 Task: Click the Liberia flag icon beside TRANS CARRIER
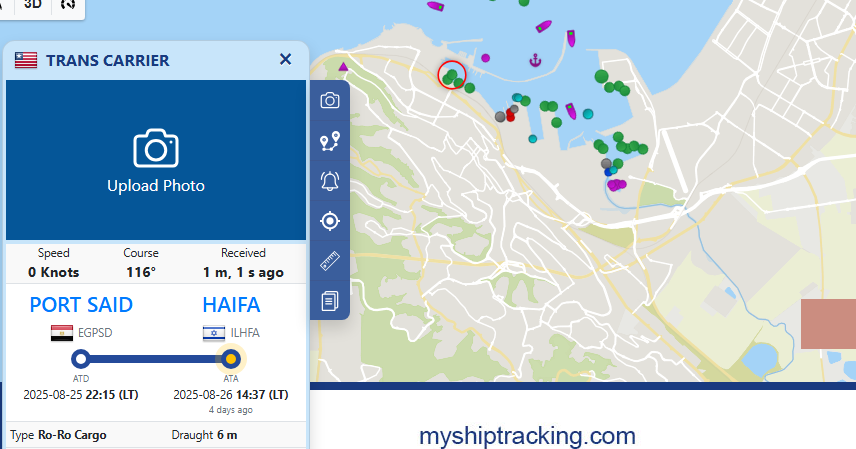coord(26,60)
